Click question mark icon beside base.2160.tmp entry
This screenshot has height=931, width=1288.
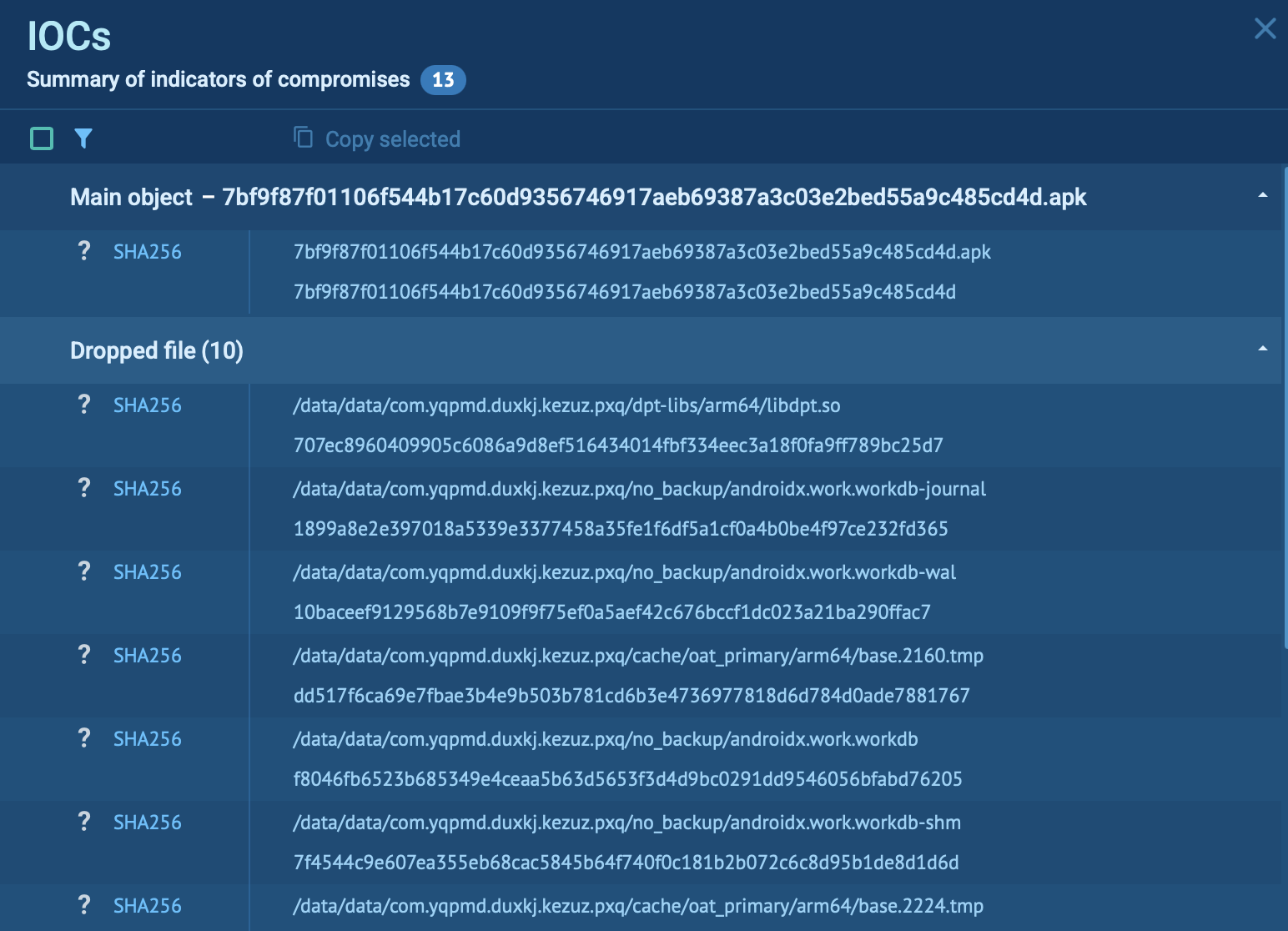[x=84, y=655]
